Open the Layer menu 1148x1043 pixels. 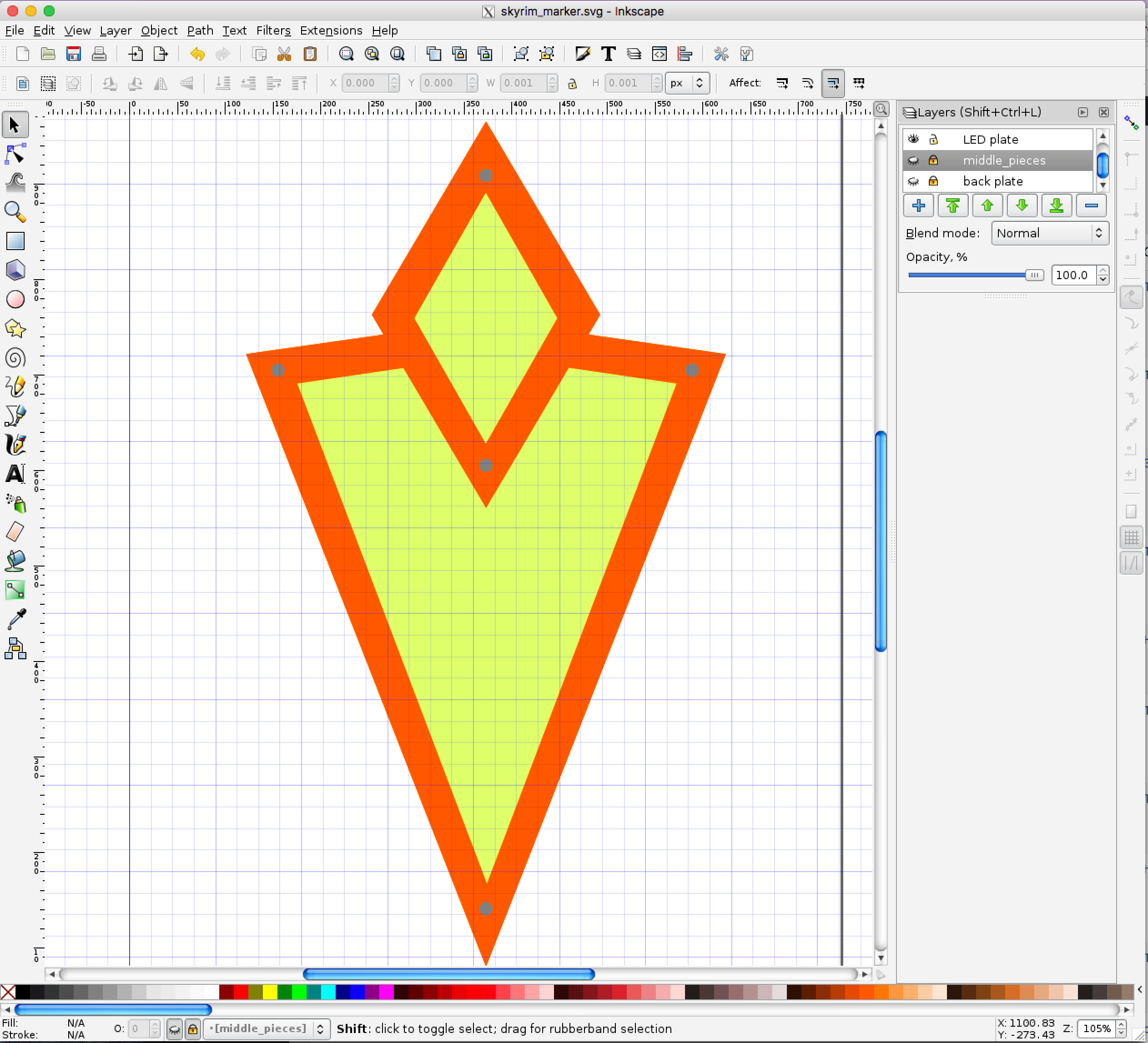tap(116, 30)
